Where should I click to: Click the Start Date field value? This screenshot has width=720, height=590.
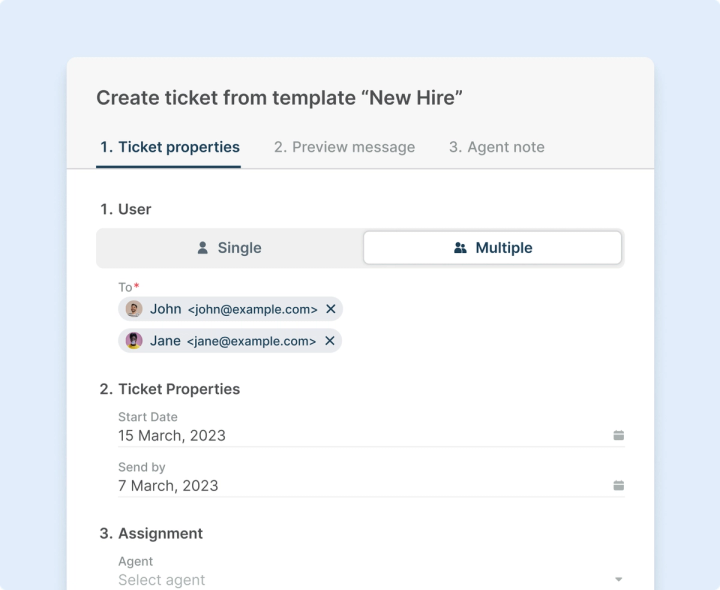(172, 436)
